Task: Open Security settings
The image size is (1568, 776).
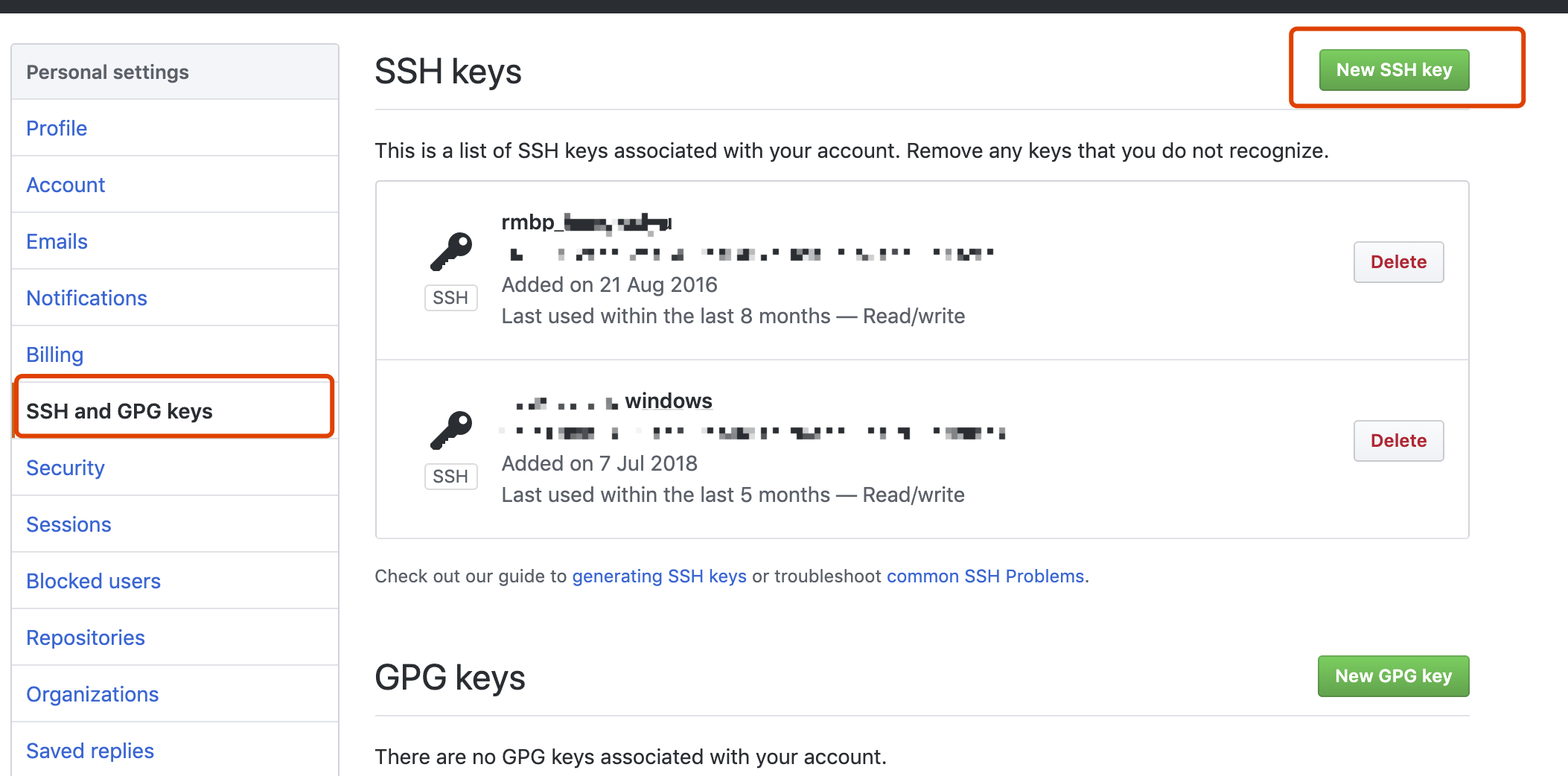Action: coord(66,468)
